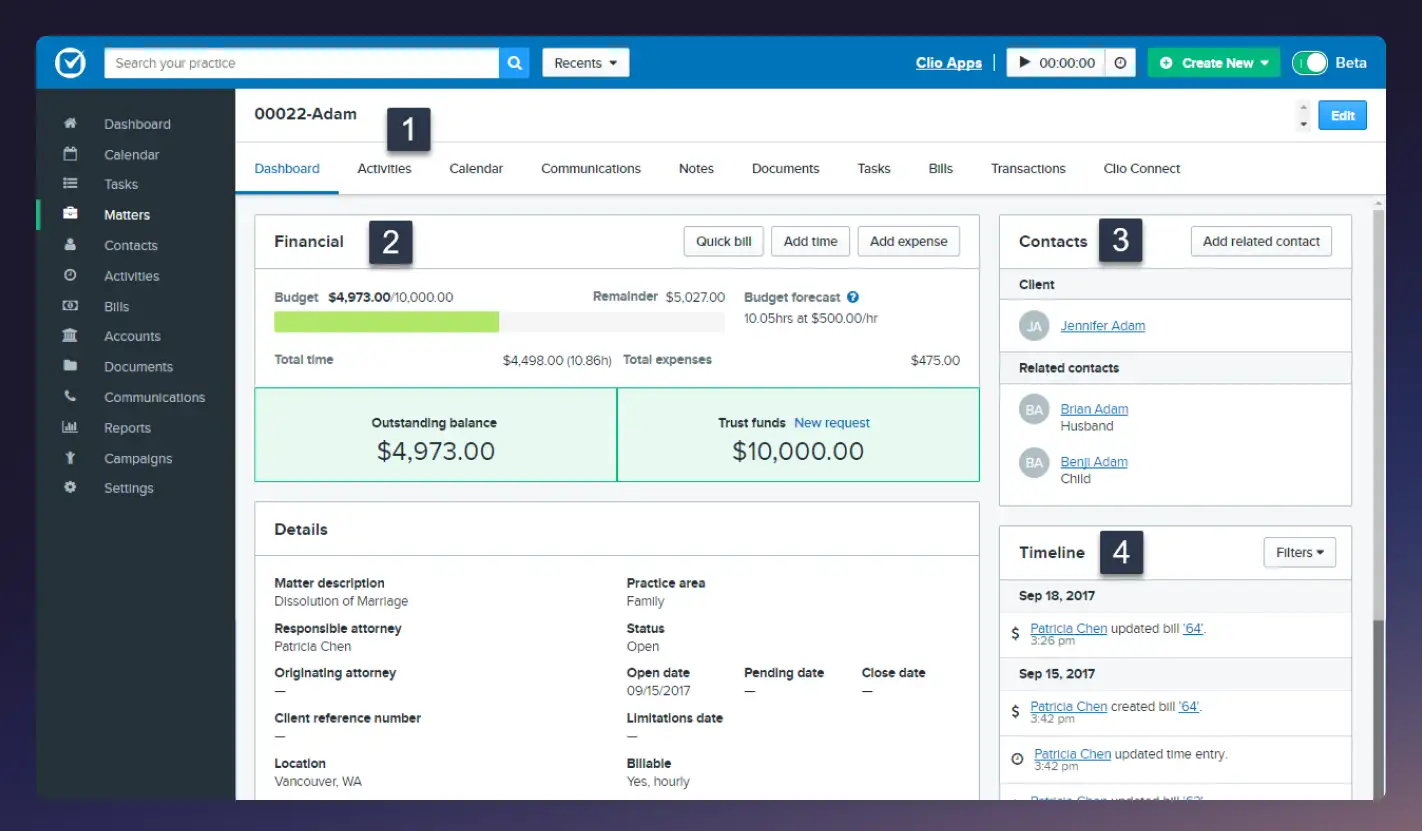Click the green budget progress bar
The width and height of the screenshot is (1422, 831).
coord(386,321)
